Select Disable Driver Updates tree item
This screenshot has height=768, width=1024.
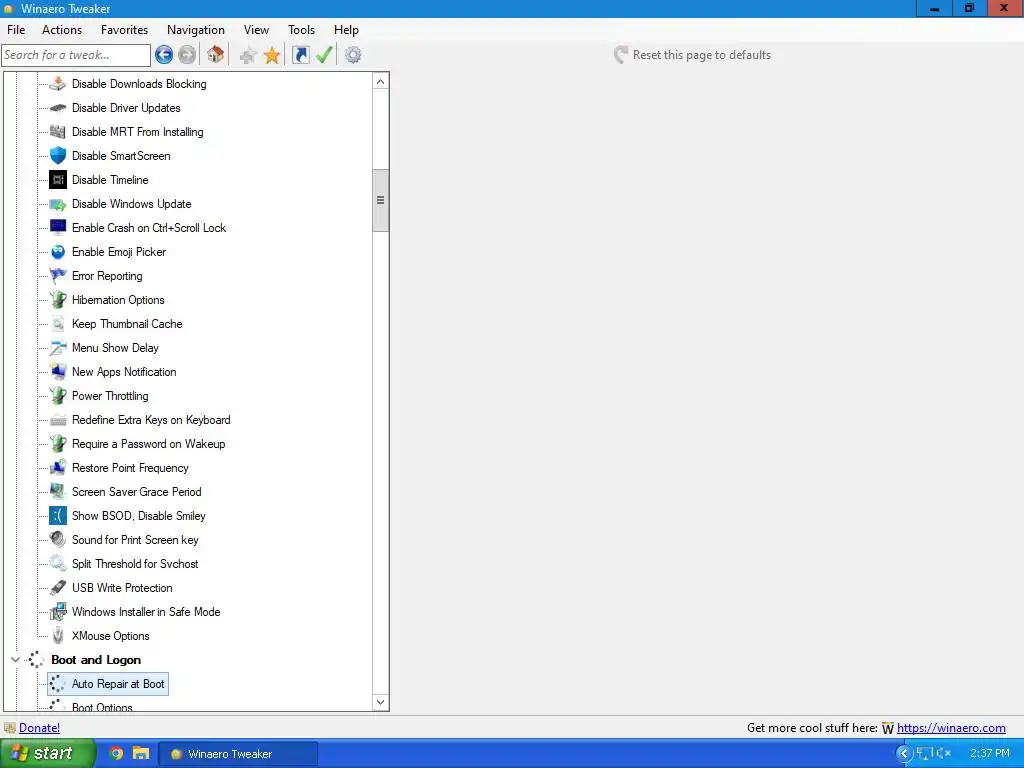coord(126,108)
